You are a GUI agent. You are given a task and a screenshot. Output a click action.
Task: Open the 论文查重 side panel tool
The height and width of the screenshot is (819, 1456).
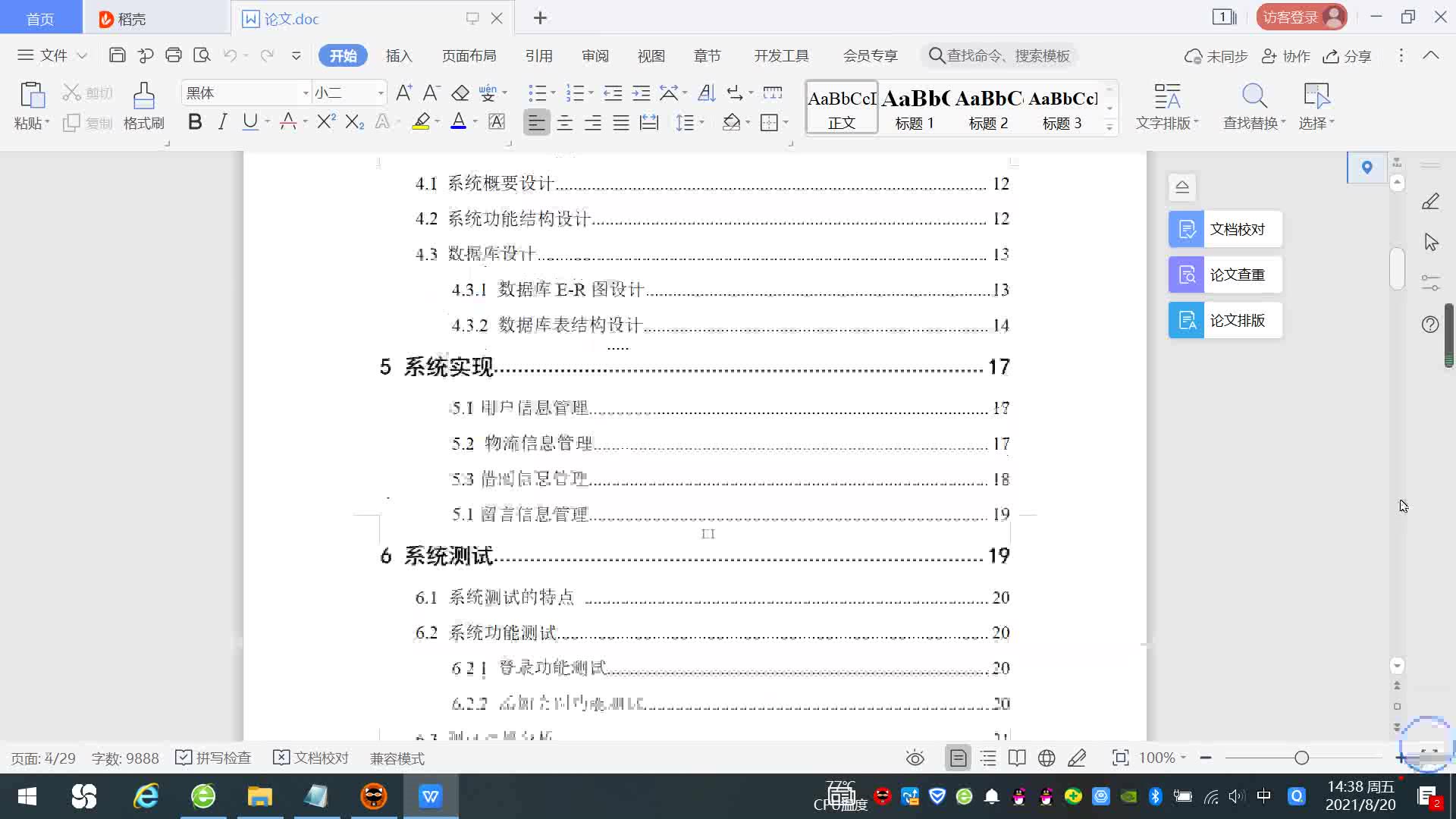pos(1225,275)
